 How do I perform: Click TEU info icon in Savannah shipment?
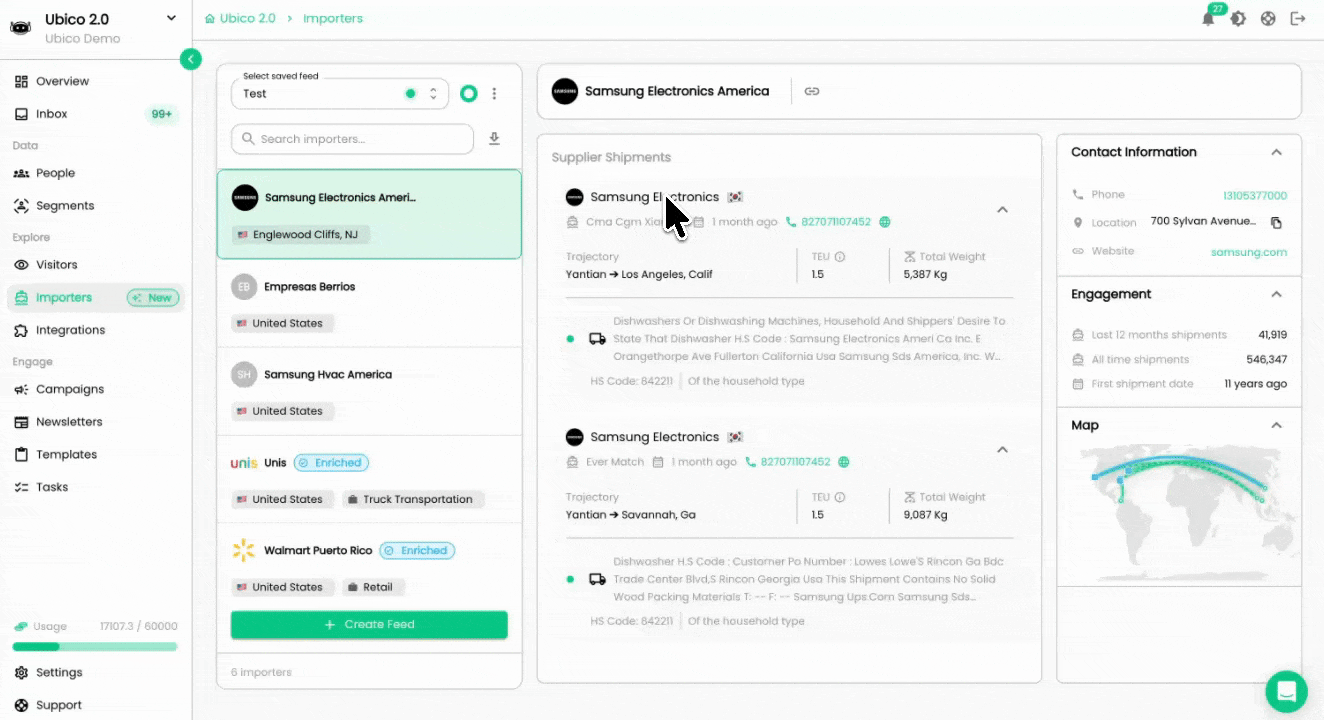pos(840,497)
